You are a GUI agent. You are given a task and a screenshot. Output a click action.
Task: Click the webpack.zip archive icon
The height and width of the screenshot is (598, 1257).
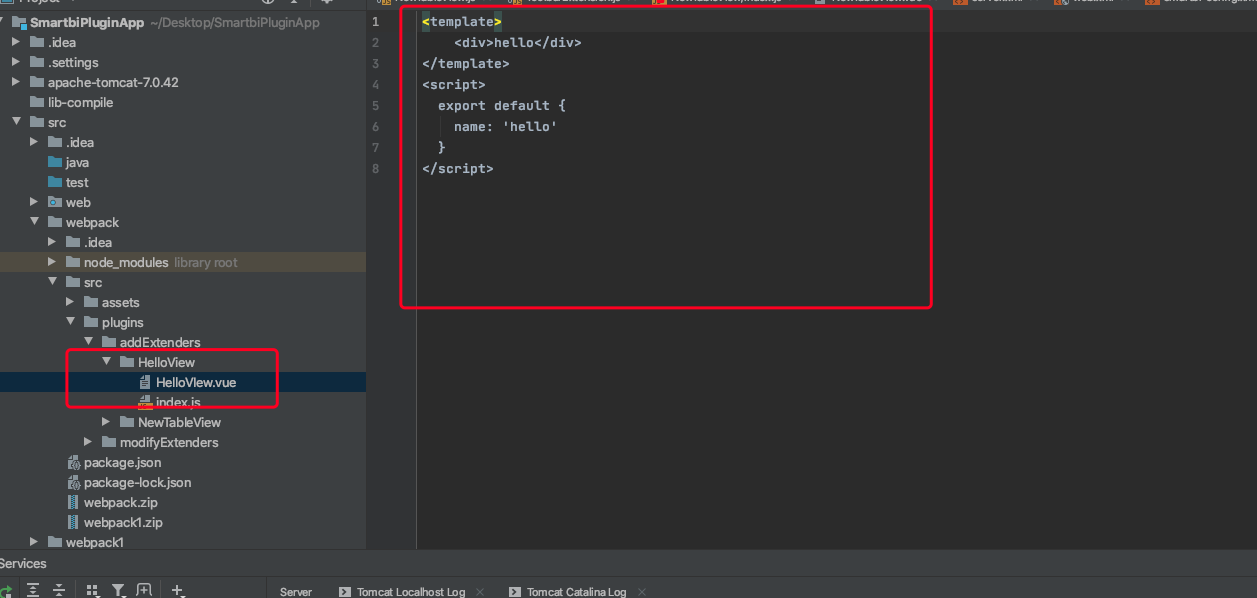tap(73, 502)
